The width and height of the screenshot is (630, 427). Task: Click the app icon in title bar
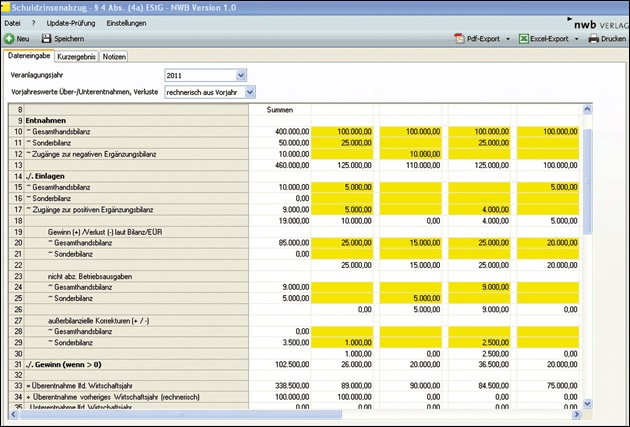pyautogui.click(x=7, y=7)
